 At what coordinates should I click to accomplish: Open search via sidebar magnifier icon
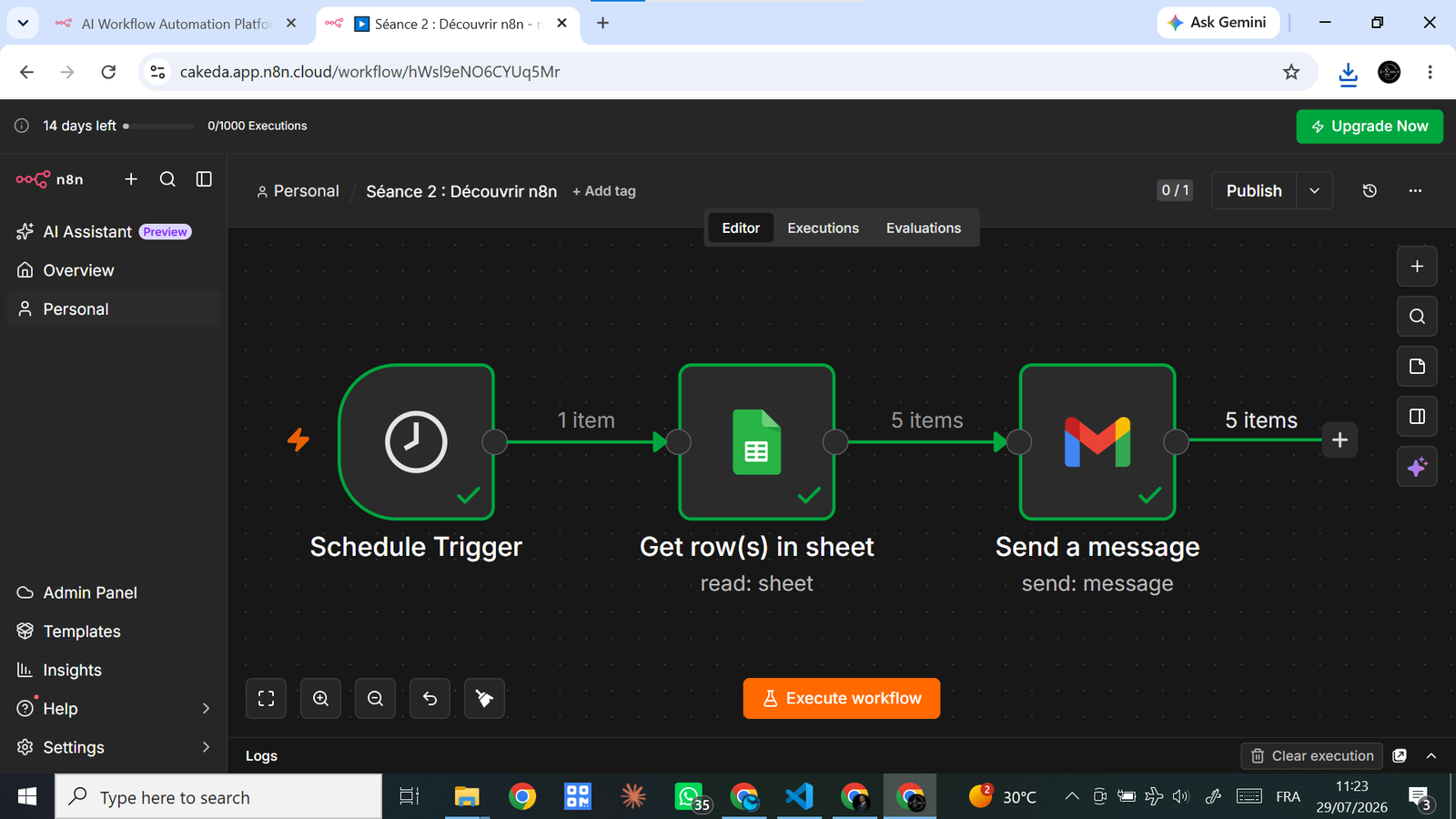click(x=167, y=179)
